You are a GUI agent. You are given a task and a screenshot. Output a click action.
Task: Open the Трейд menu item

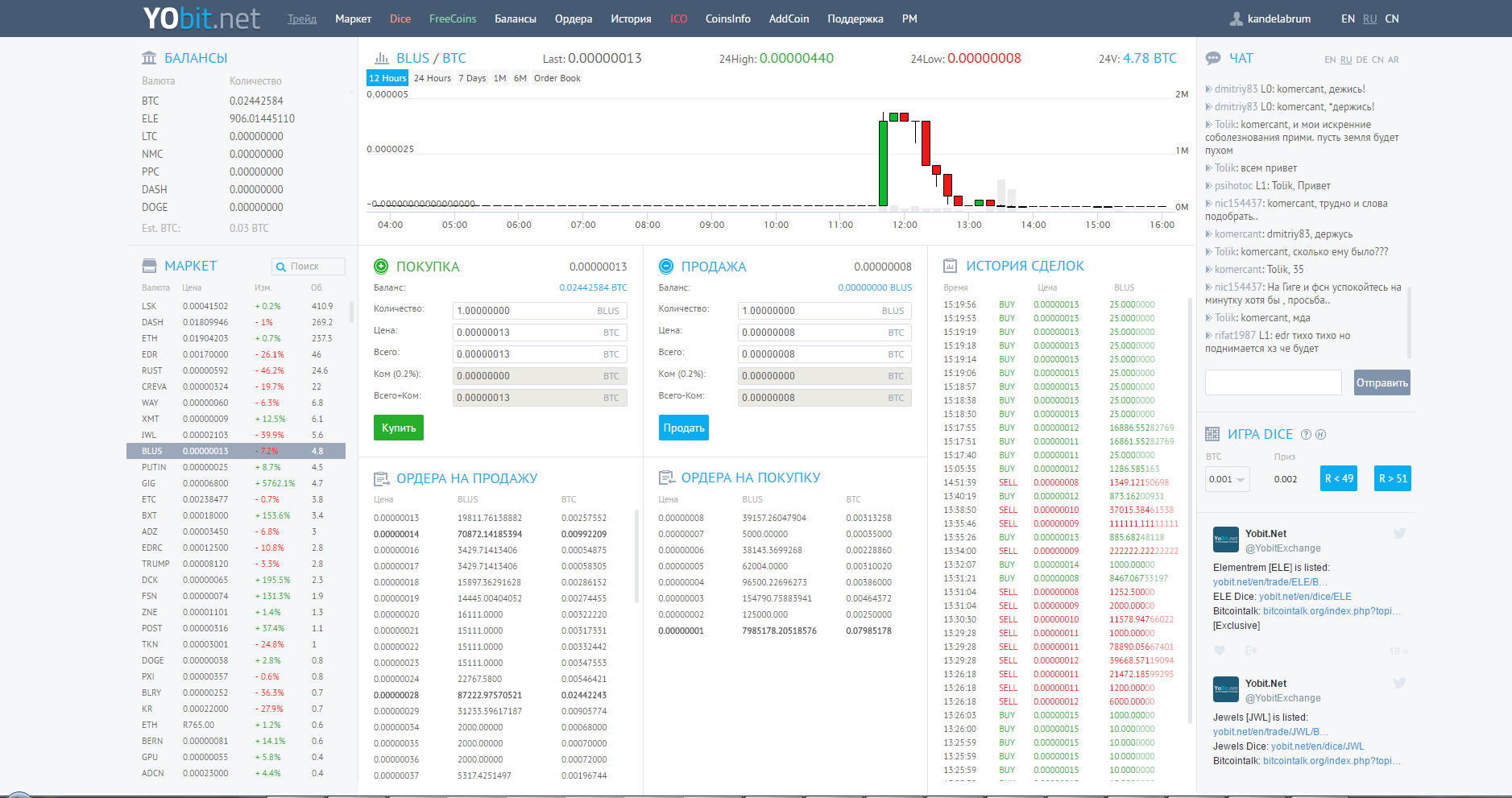tap(302, 19)
